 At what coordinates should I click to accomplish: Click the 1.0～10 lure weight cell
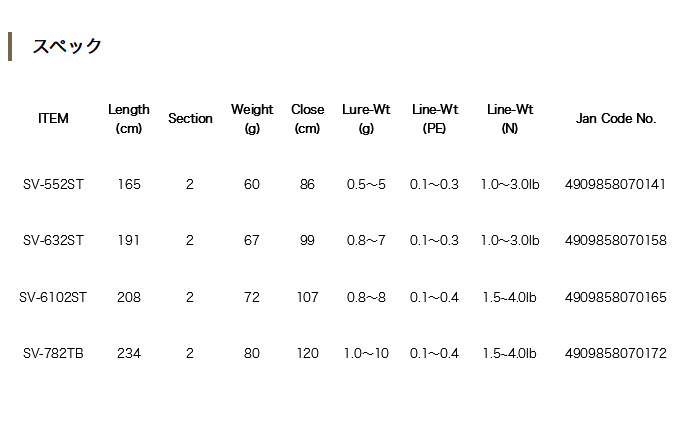(366, 353)
